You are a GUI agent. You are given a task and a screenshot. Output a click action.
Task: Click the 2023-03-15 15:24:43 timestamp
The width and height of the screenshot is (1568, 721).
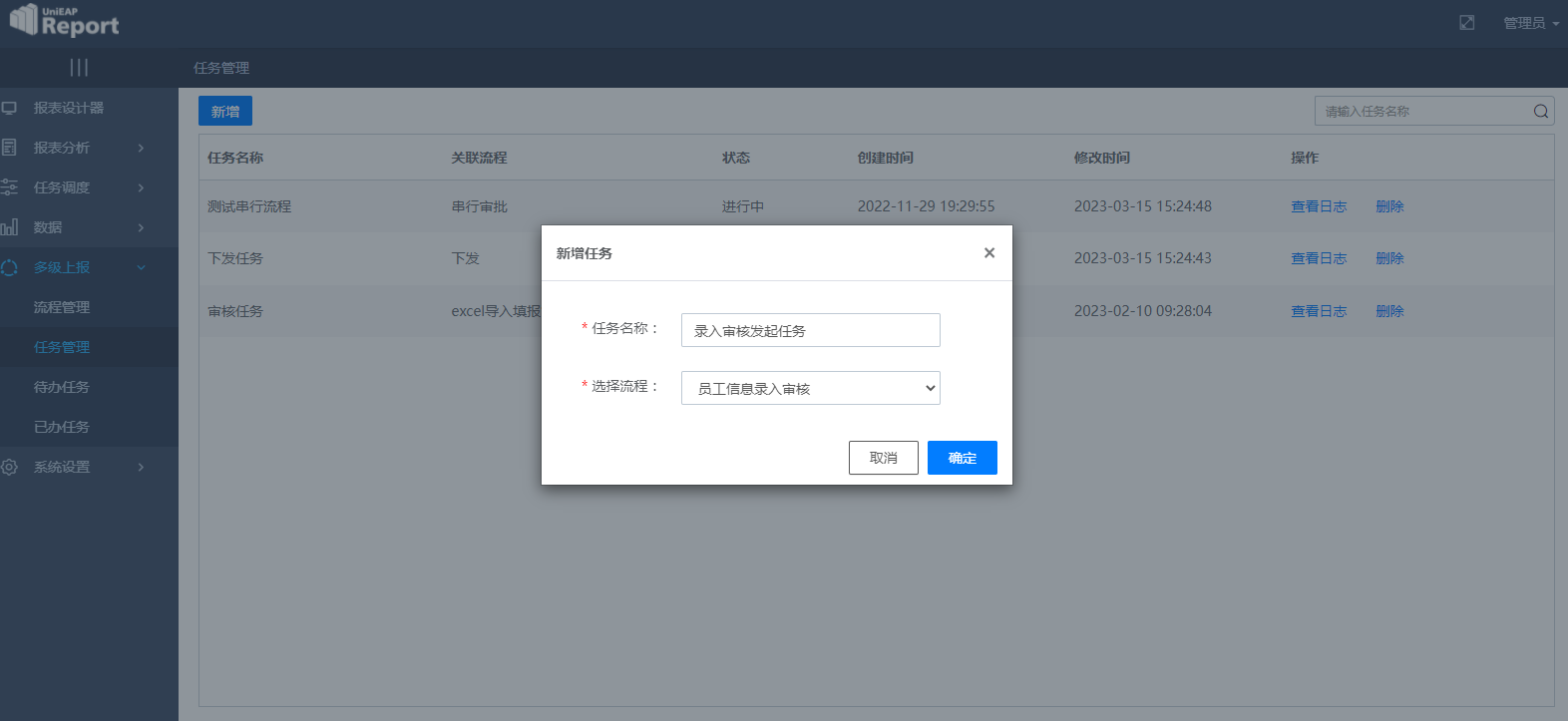[1143, 258]
